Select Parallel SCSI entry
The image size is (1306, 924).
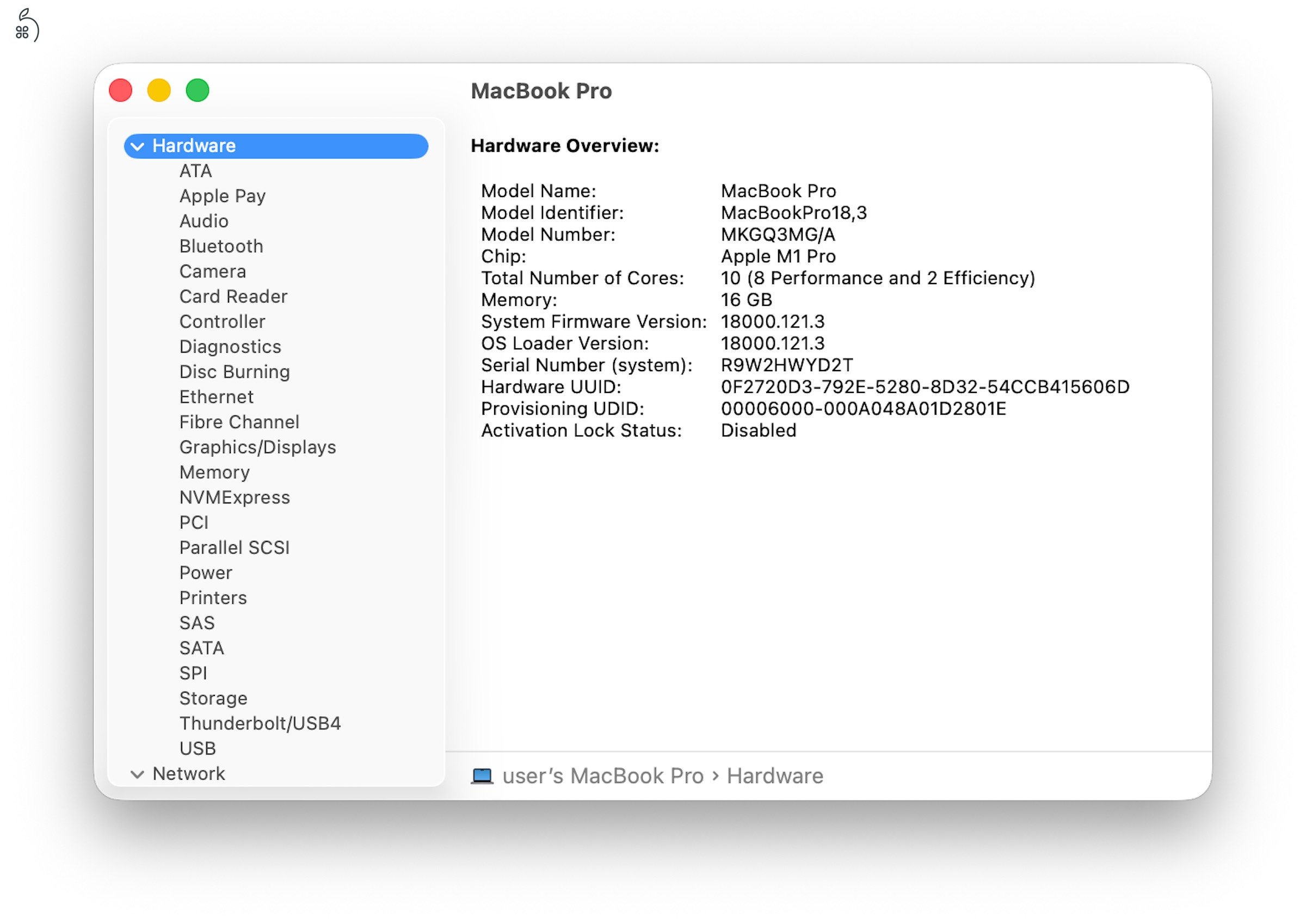(x=235, y=547)
